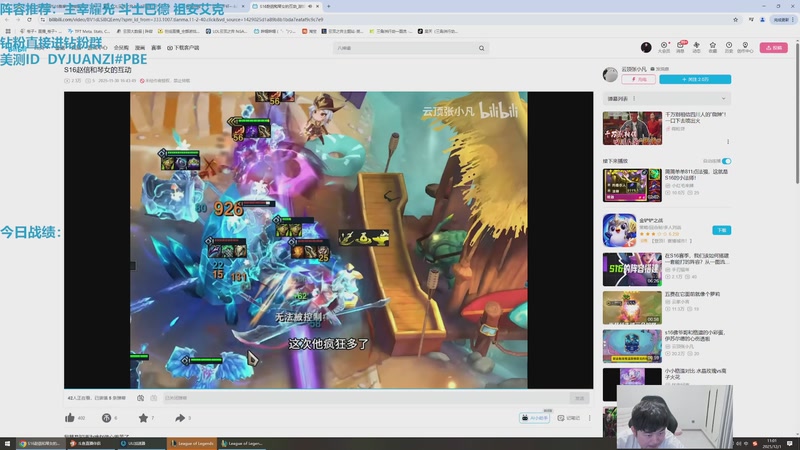
Task: Open three-dot menu on first recommended ad card
Action: pyautogui.click(x=728, y=141)
